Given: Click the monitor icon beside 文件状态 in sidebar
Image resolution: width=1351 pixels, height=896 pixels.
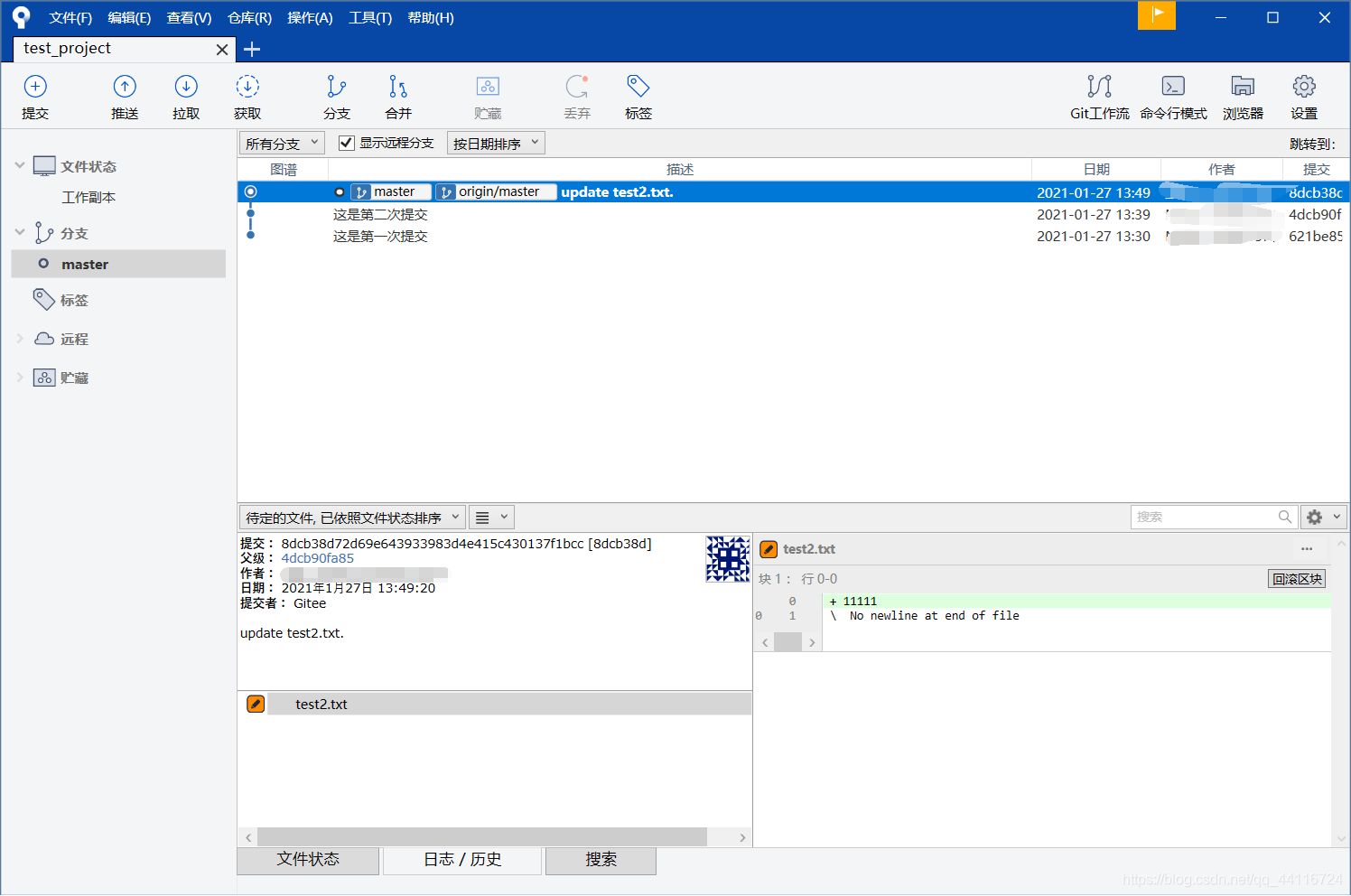Looking at the screenshot, I should tap(44, 166).
